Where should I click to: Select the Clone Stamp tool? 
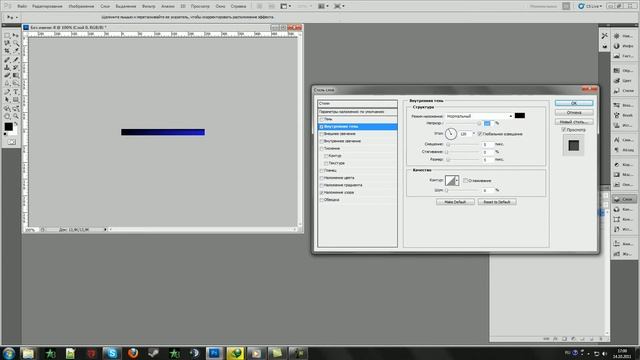tap(7, 67)
